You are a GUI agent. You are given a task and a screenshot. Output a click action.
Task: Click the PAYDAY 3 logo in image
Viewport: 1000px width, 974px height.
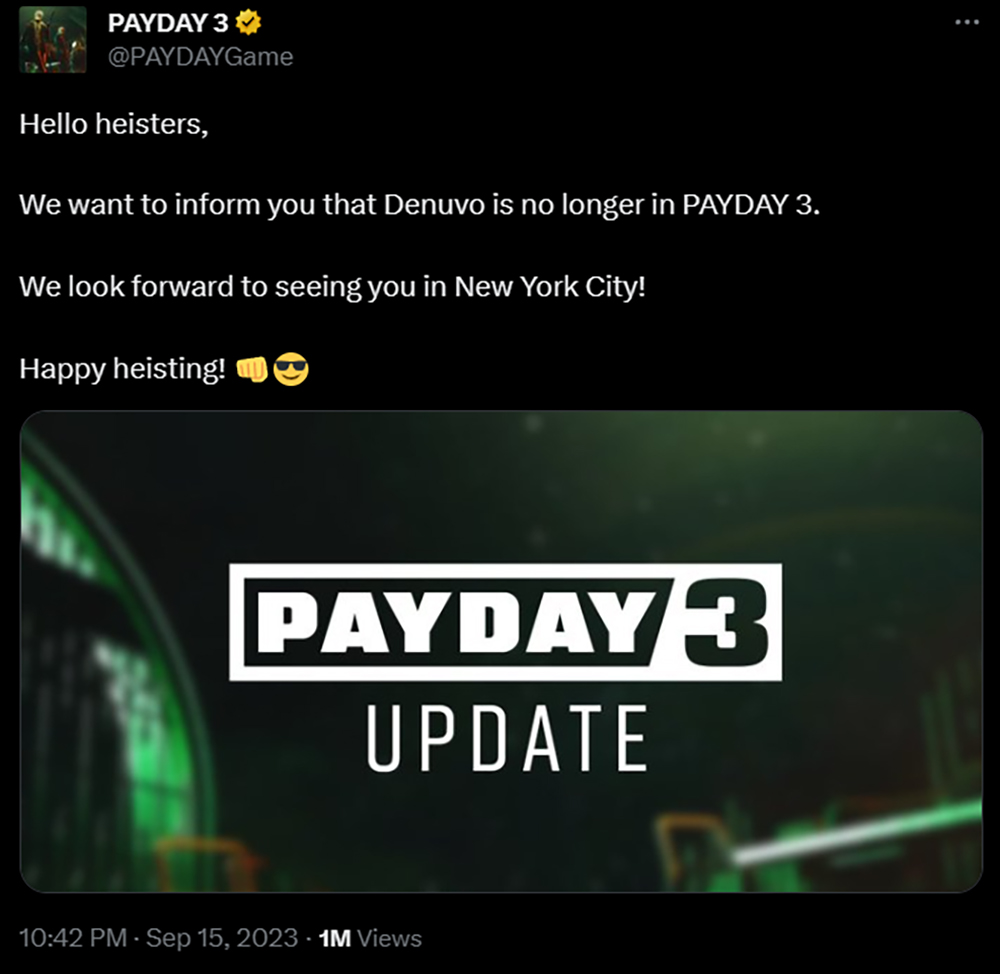(x=505, y=622)
